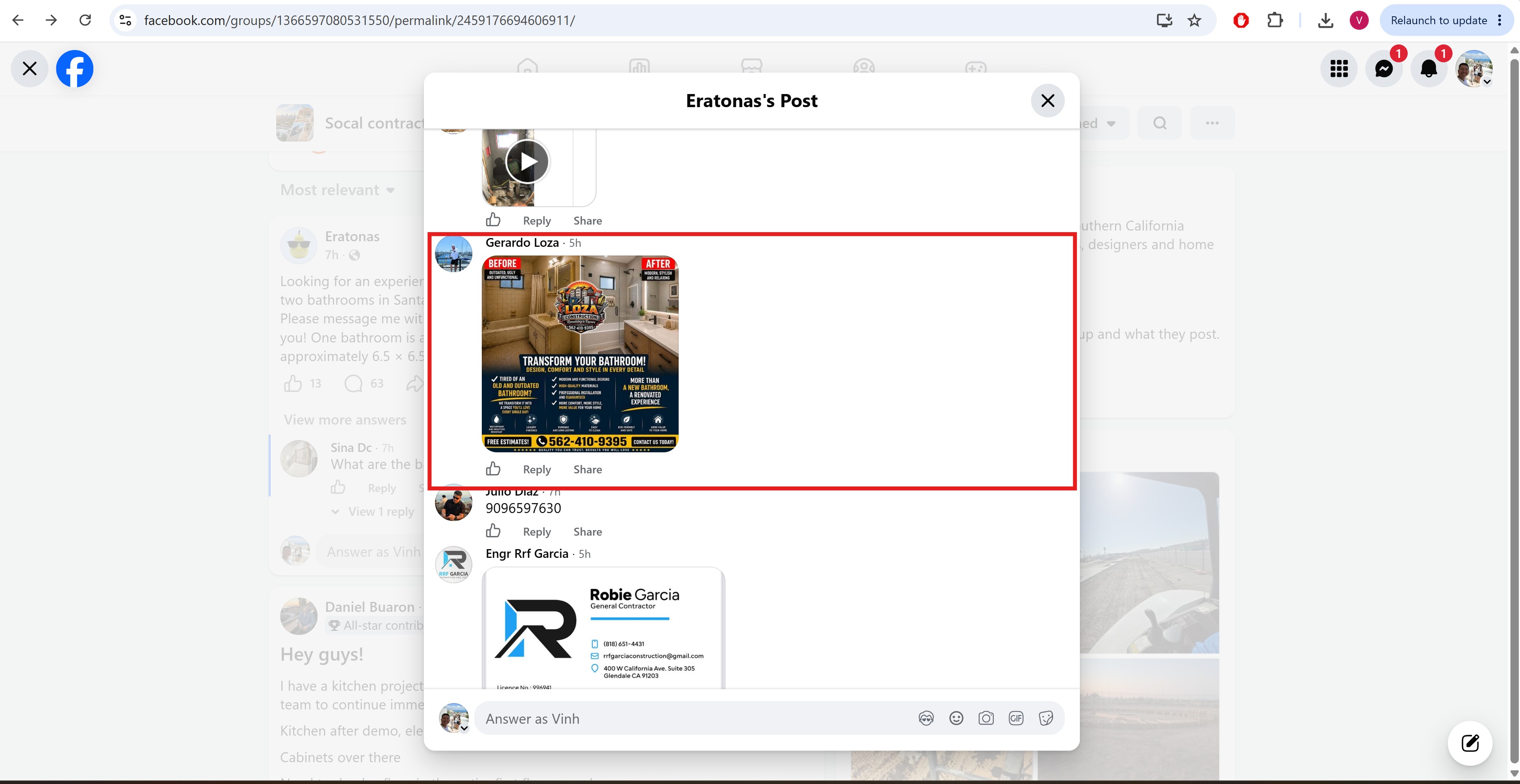
Task: Open Engr Rrf Garcia's profile name
Action: point(527,553)
